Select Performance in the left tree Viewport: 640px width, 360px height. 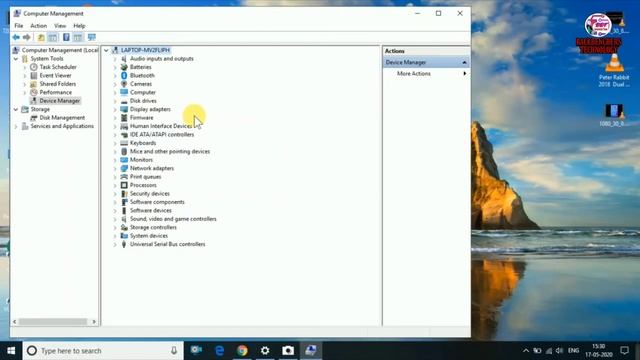pyautogui.click(x=56, y=92)
